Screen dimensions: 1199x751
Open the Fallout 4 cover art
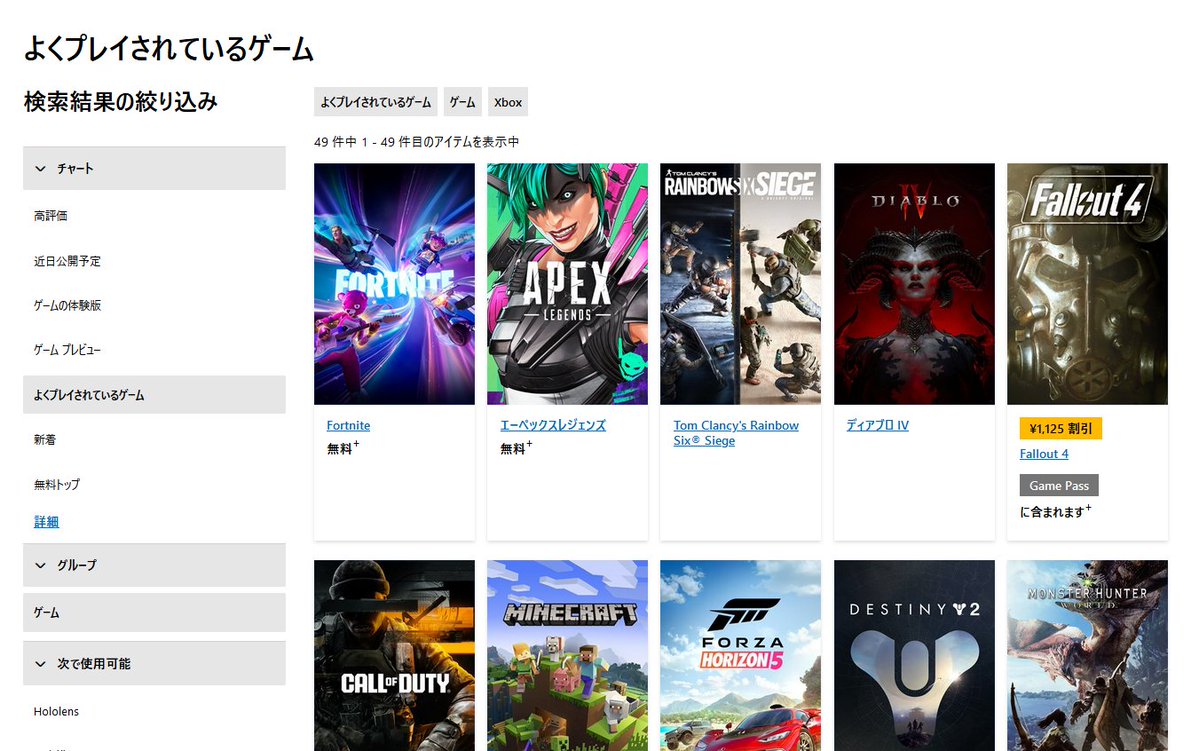point(1087,284)
